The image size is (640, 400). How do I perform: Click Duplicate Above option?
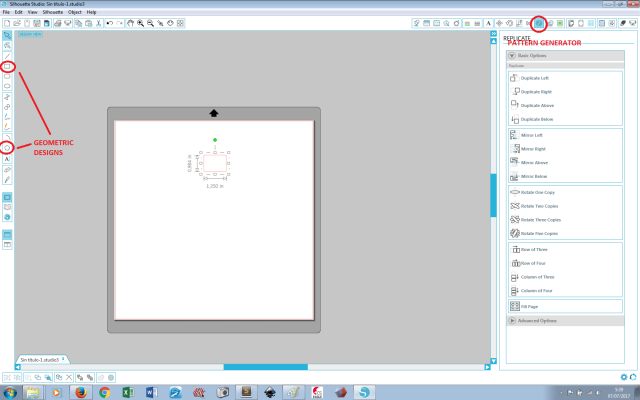click(565, 105)
